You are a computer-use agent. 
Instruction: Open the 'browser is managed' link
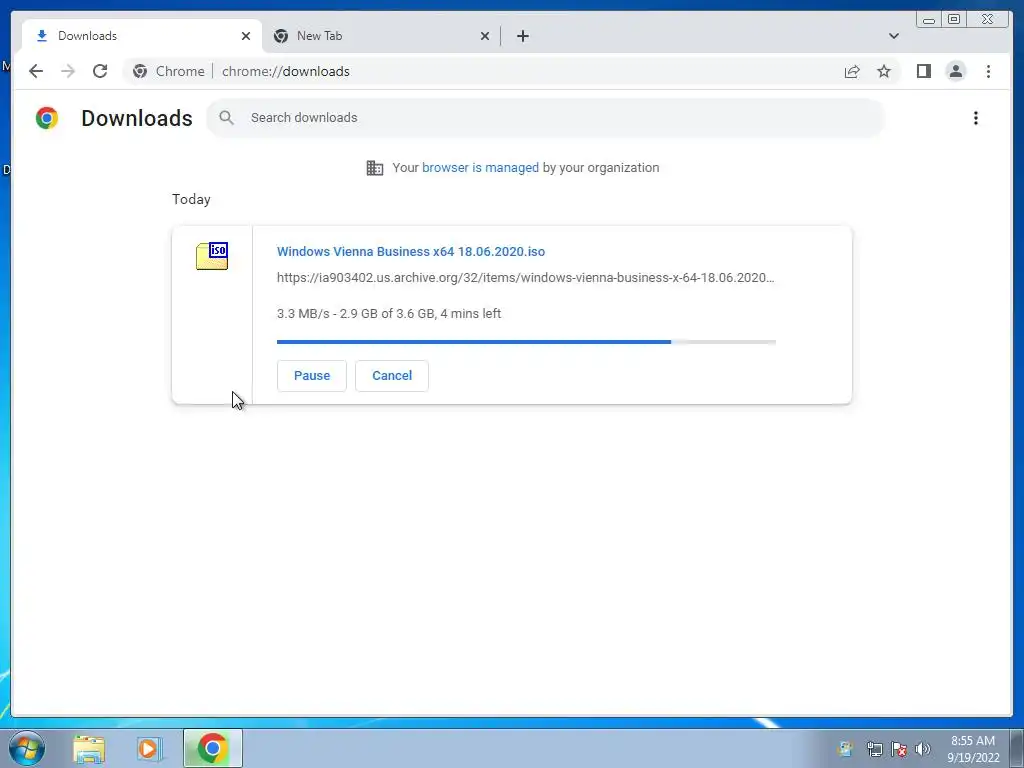[x=480, y=168]
